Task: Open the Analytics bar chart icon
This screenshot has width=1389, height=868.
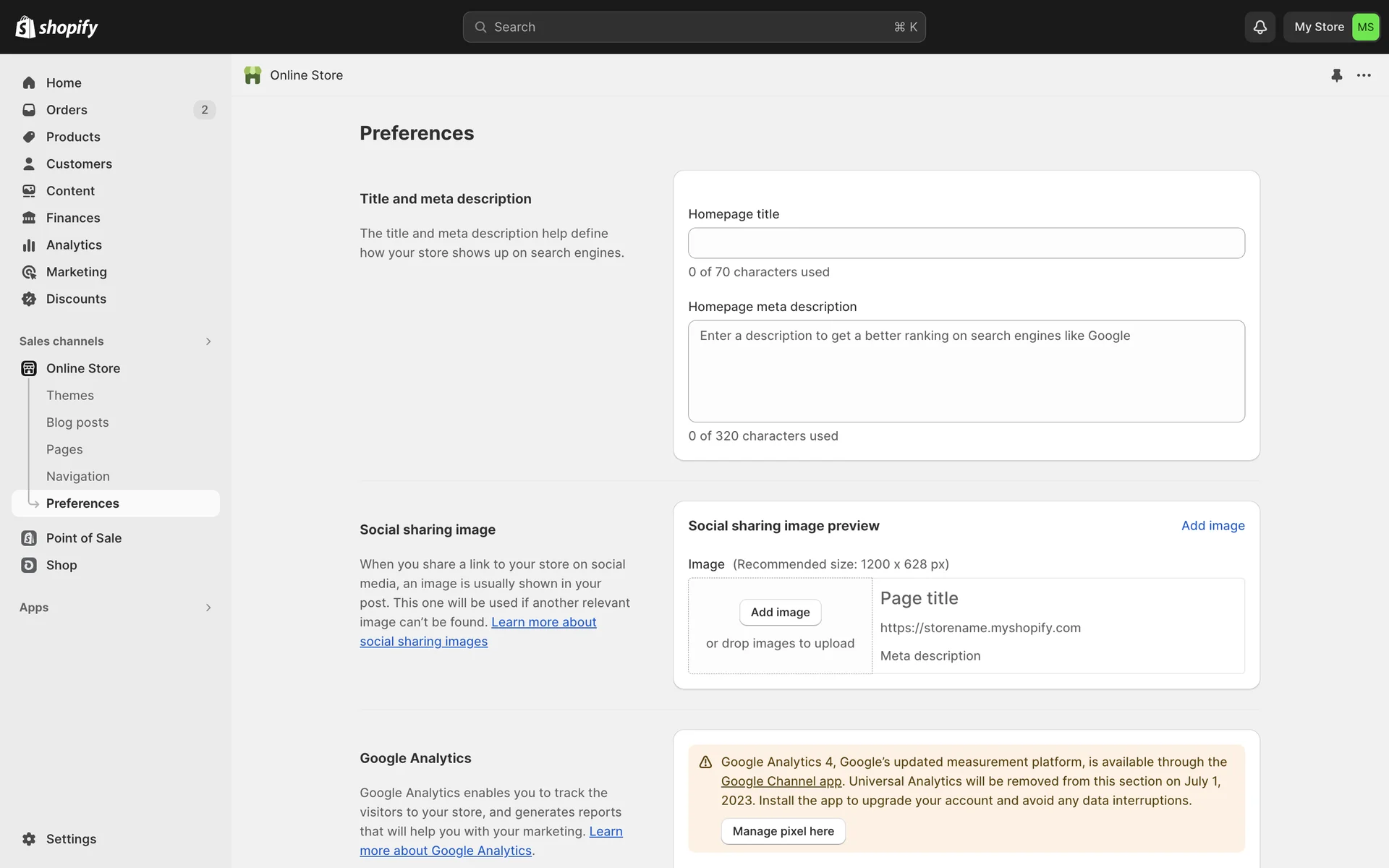Action: click(29, 245)
